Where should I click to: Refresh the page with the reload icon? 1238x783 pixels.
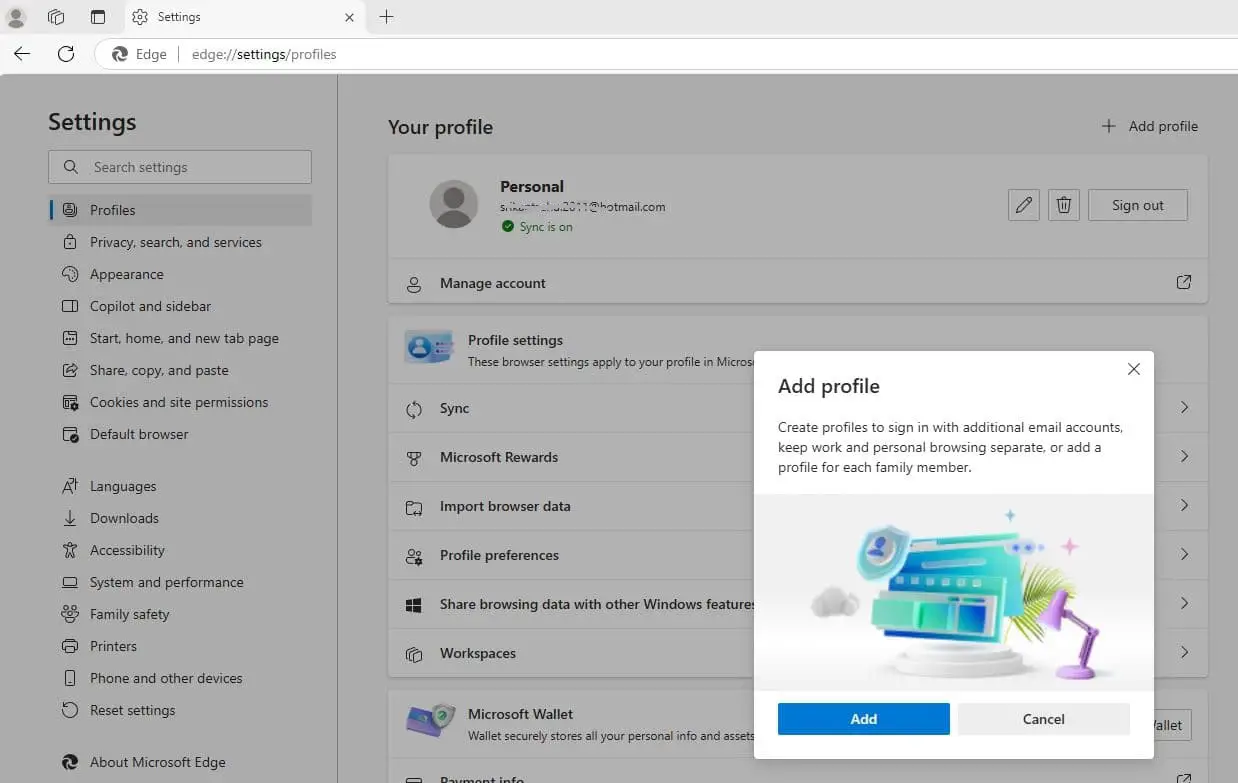(66, 54)
